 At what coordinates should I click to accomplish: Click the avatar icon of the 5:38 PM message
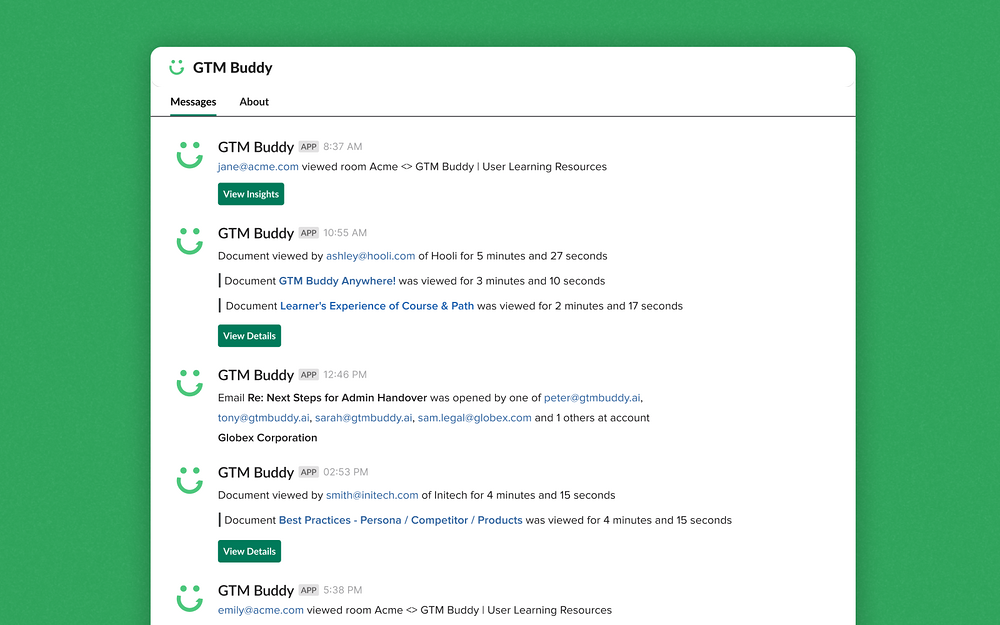coord(189,598)
